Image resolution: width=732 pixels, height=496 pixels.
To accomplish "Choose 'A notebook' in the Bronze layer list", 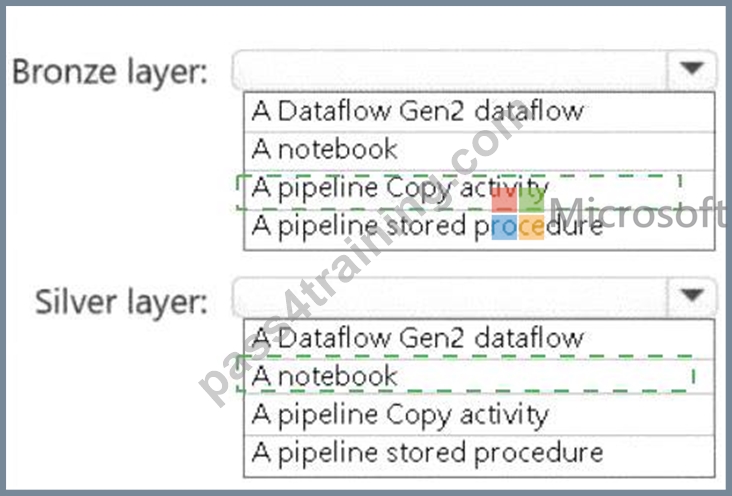I will [479, 151].
